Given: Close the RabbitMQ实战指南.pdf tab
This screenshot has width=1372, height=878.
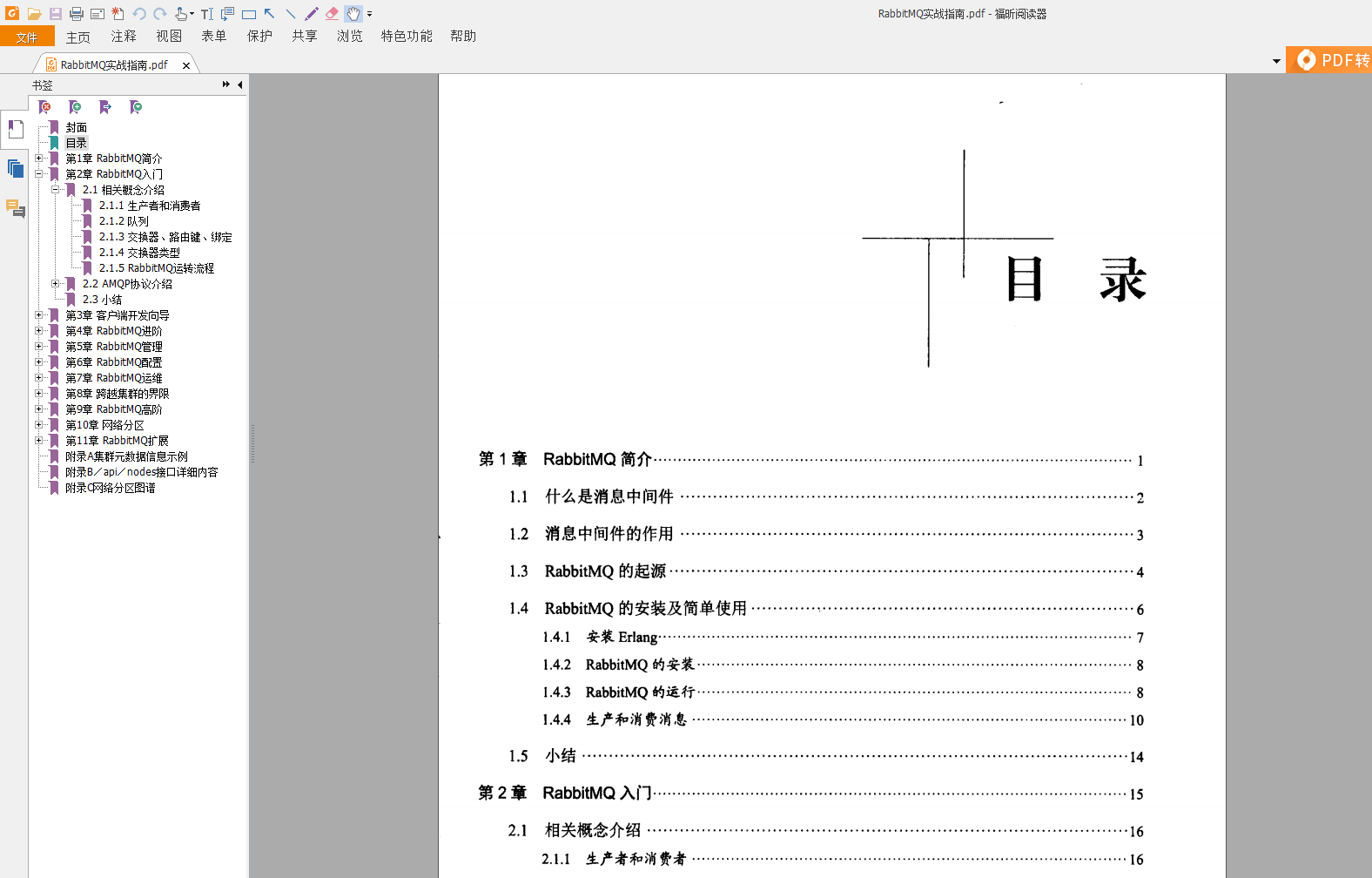Looking at the screenshot, I should pos(186,65).
